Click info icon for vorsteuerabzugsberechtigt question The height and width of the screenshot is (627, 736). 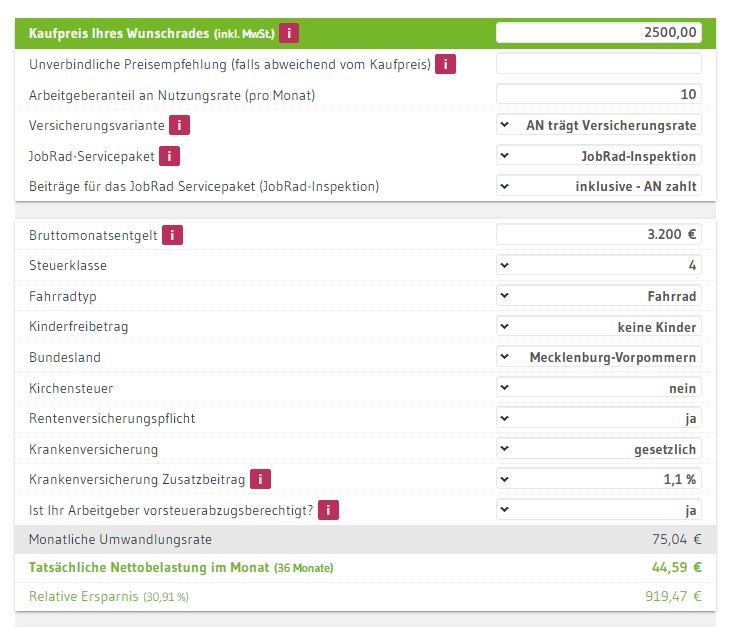coord(328,510)
